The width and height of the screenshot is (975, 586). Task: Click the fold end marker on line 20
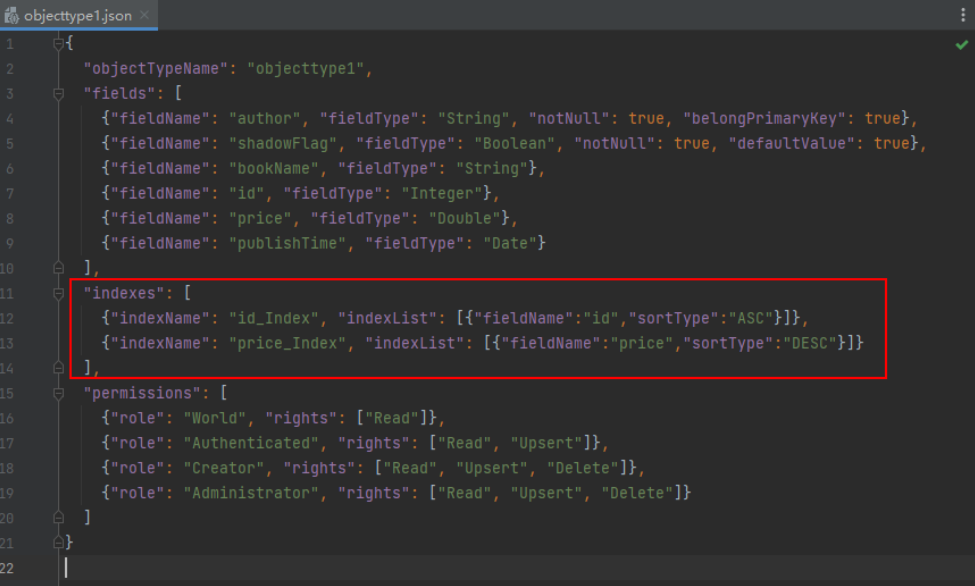point(58,518)
